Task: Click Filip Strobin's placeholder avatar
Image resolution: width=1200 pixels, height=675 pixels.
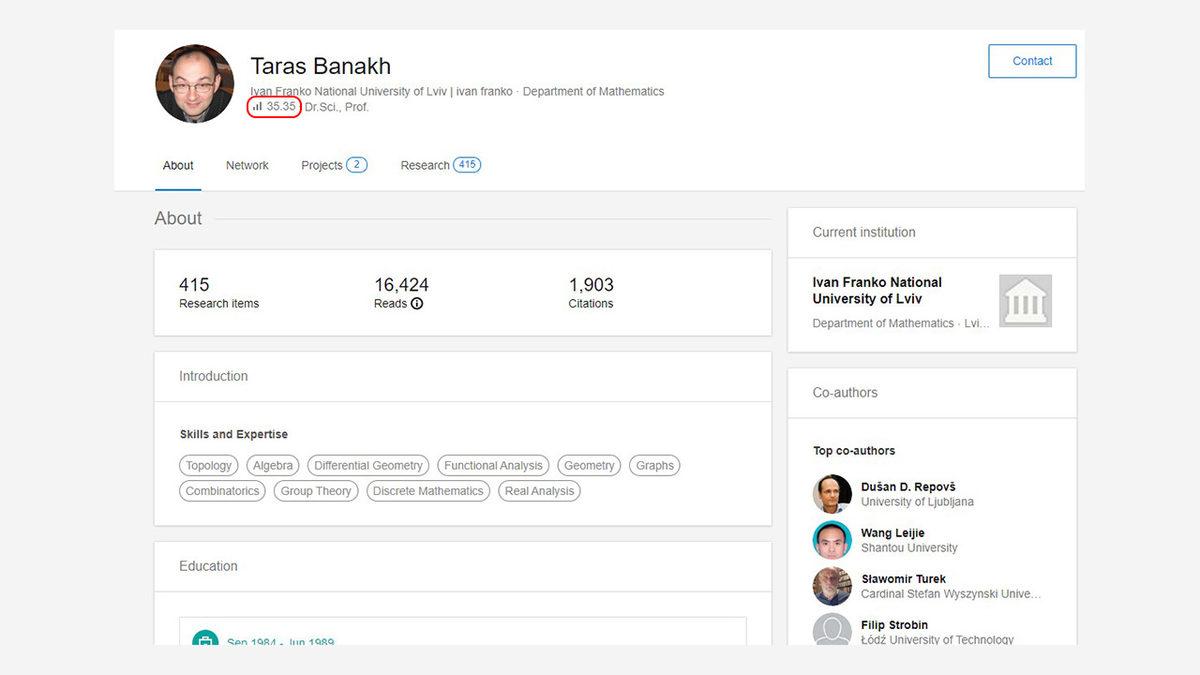Action: pos(833,630)
